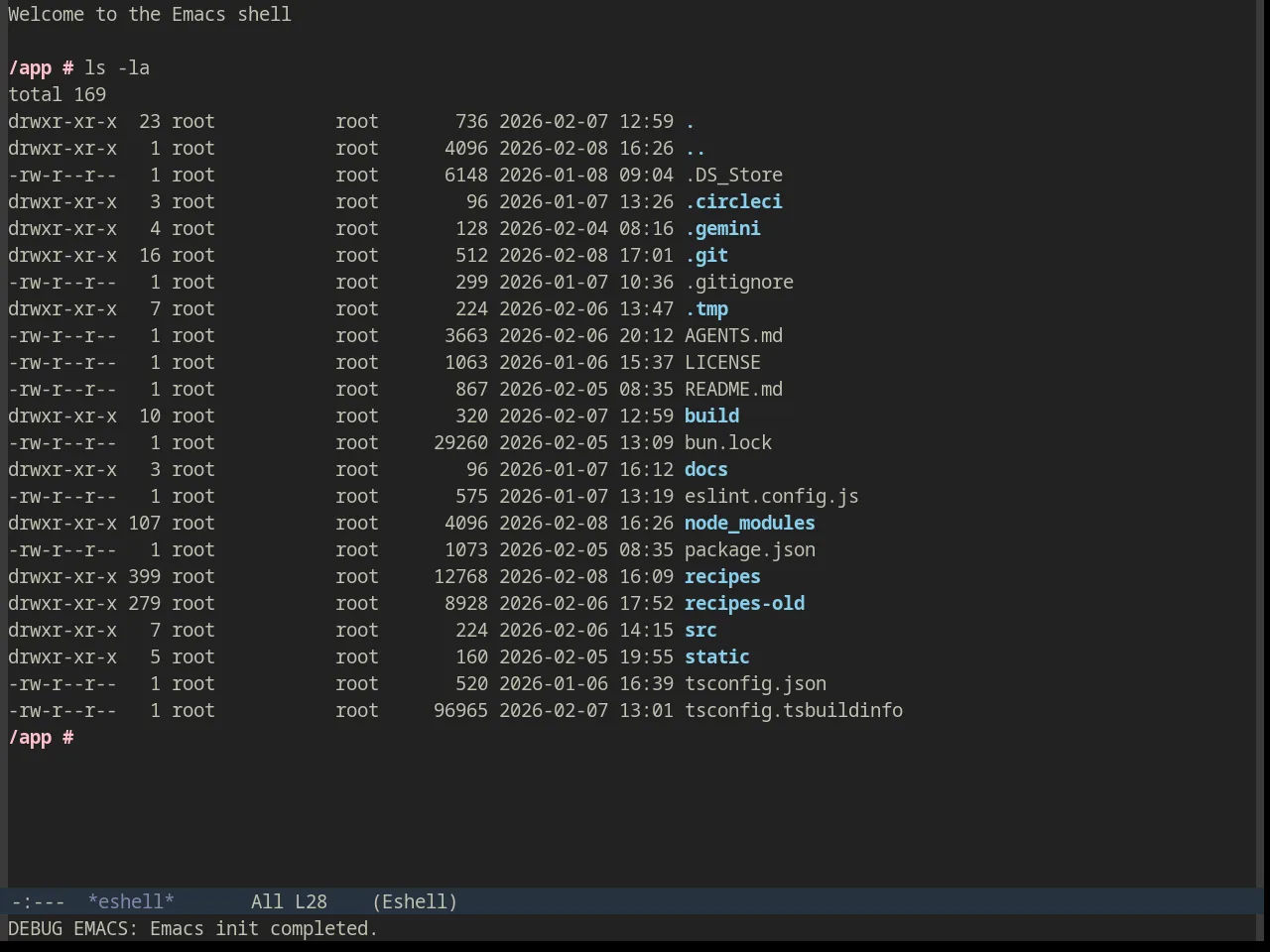
Task: Click the node_modules directory entry
Action: pos(750,523)
